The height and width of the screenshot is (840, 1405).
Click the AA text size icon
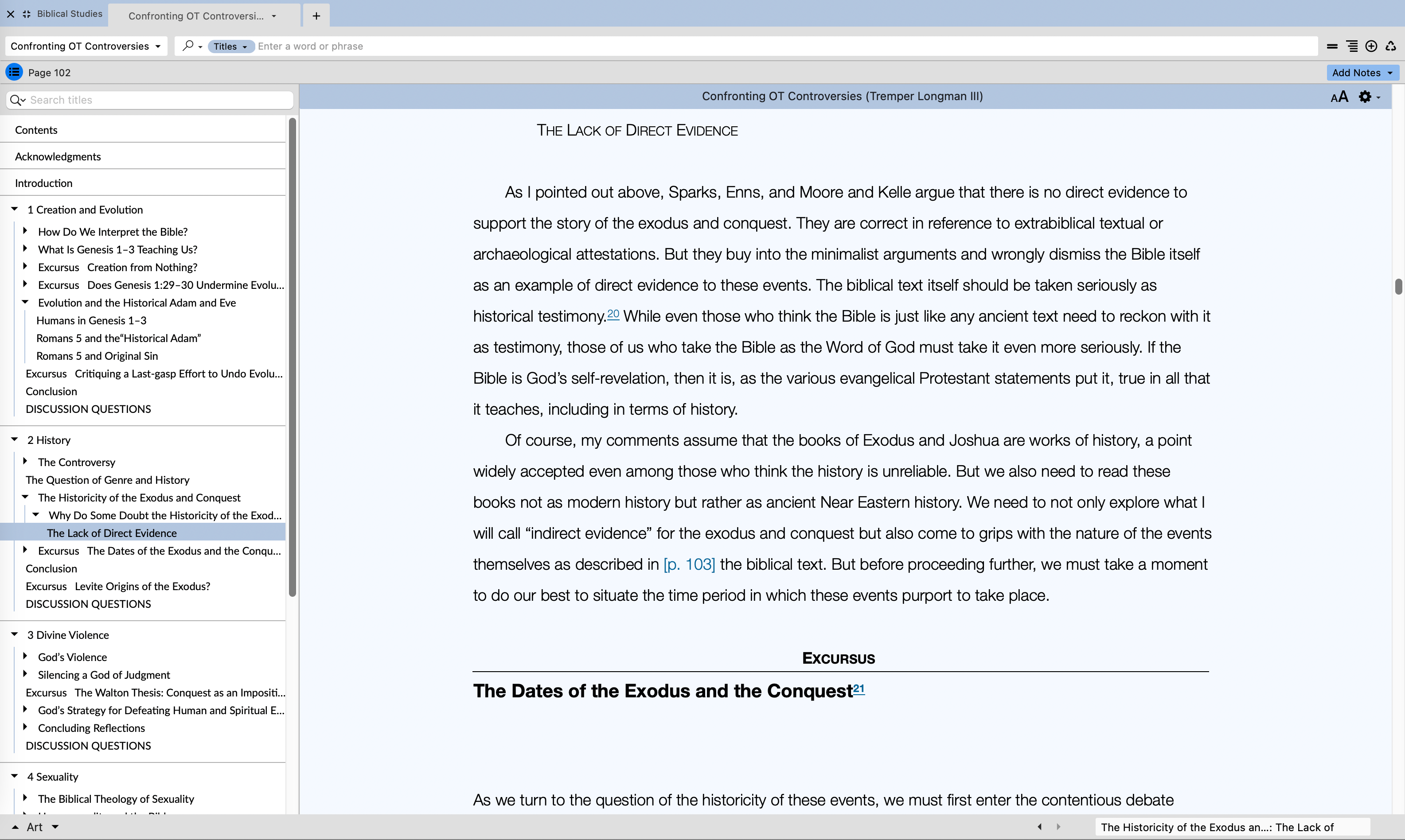1339,97
